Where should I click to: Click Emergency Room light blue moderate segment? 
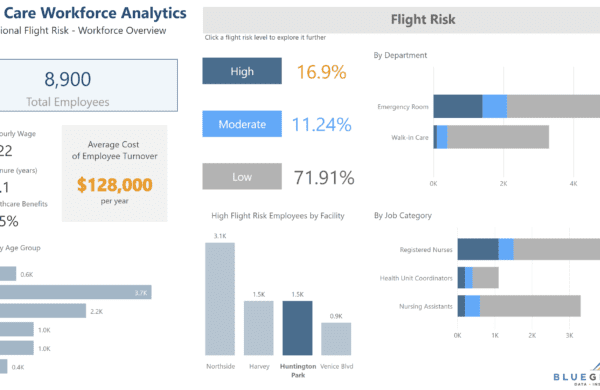494,106
